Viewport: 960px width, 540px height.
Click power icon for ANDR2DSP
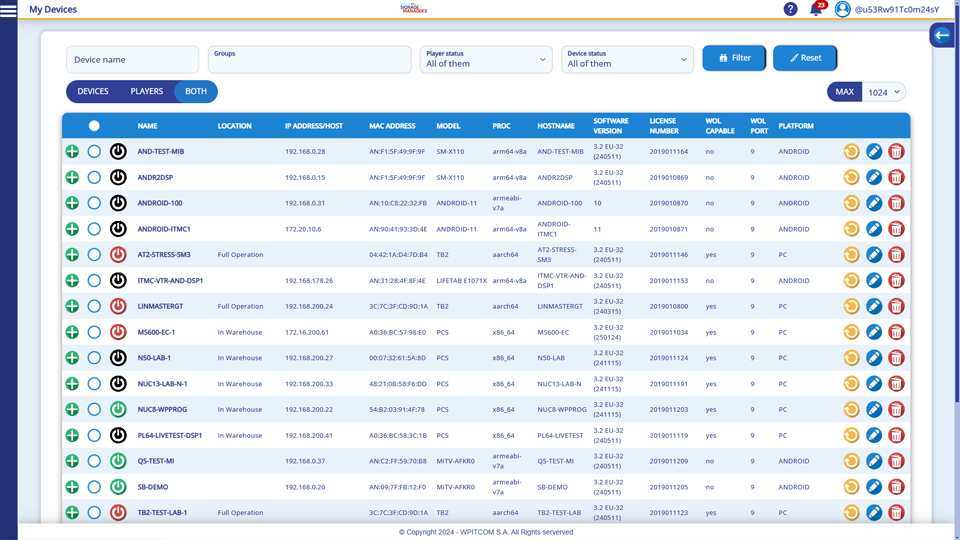point(118,178)
